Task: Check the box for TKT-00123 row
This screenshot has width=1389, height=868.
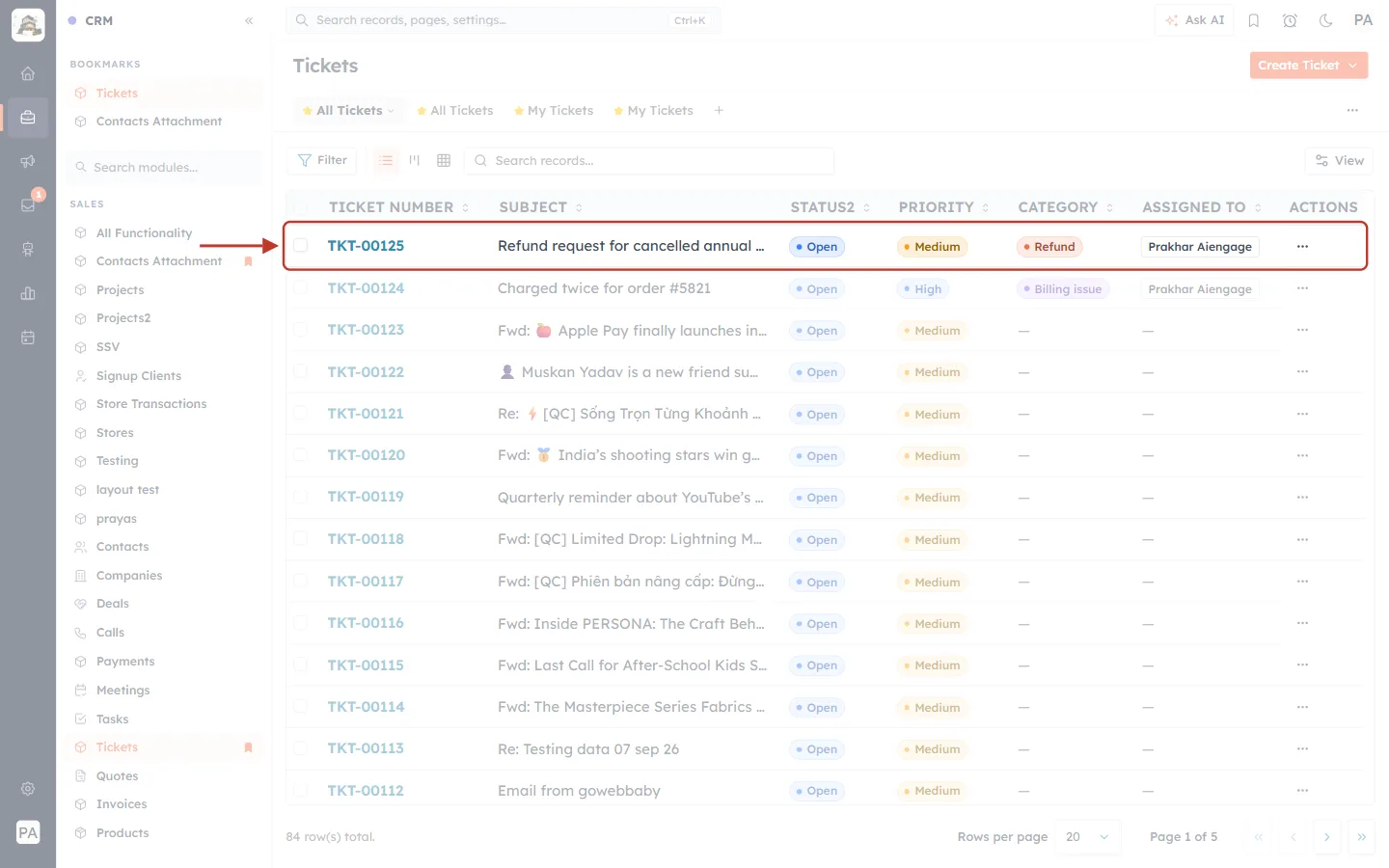Action: click(x=301, y=330)
